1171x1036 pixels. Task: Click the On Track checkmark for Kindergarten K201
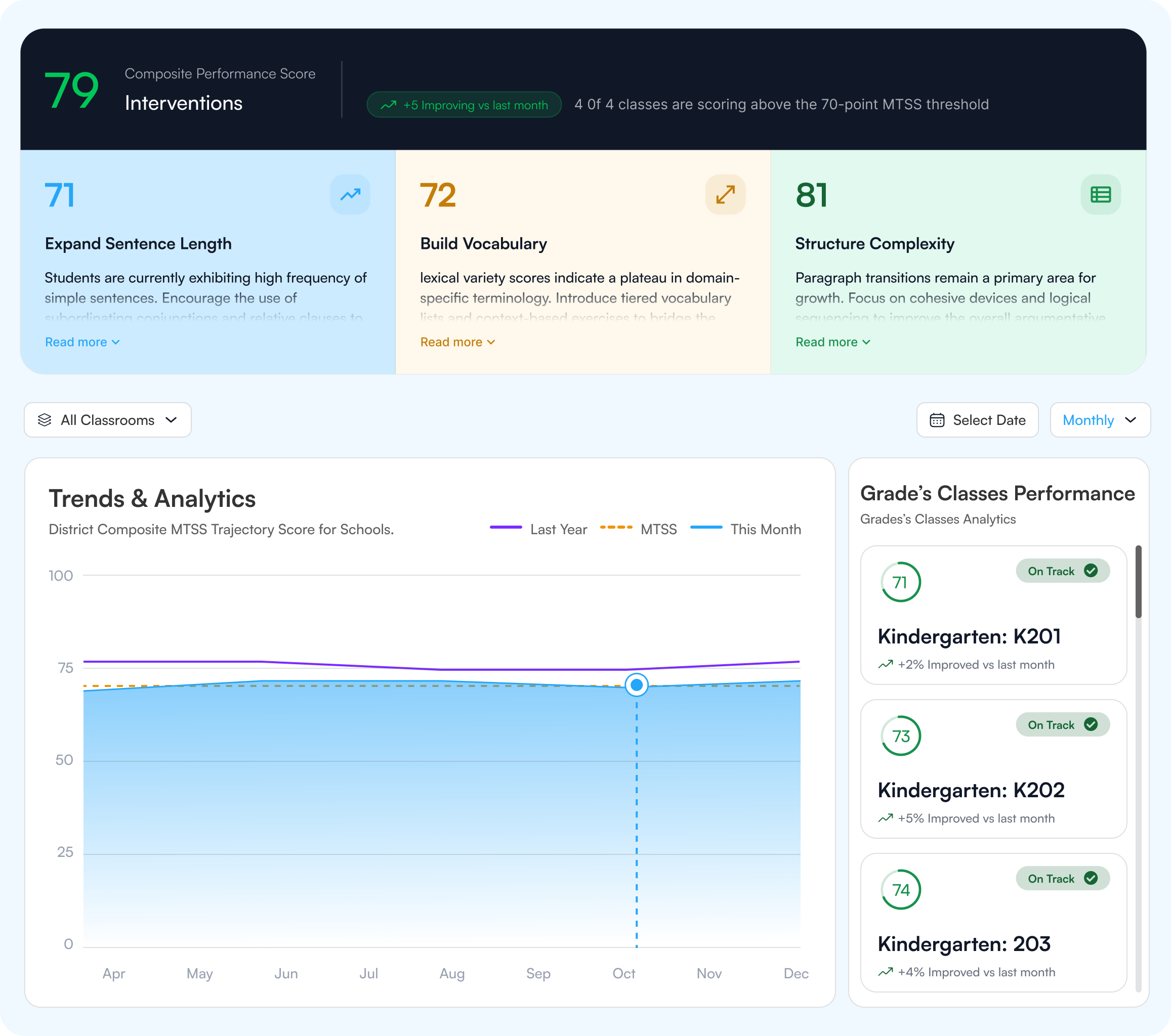tap(1091, 571)
